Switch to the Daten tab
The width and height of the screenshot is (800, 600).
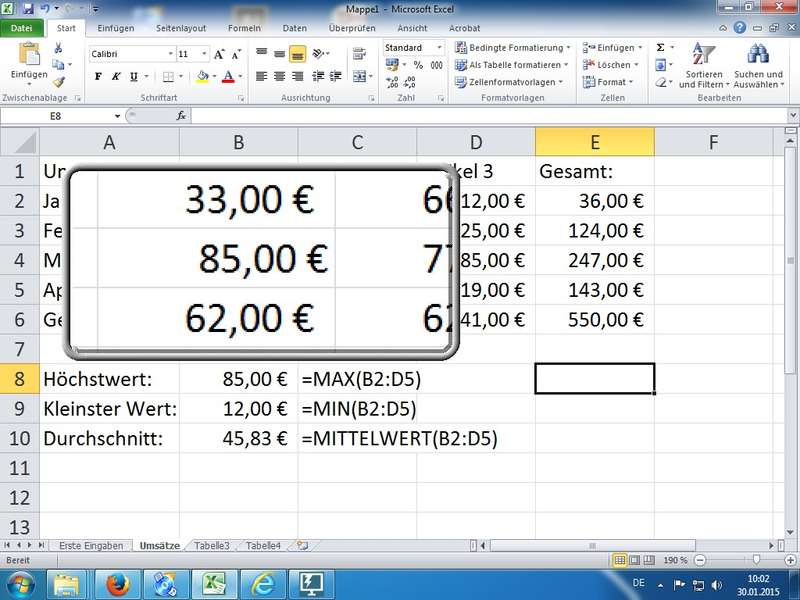point(295,28)
